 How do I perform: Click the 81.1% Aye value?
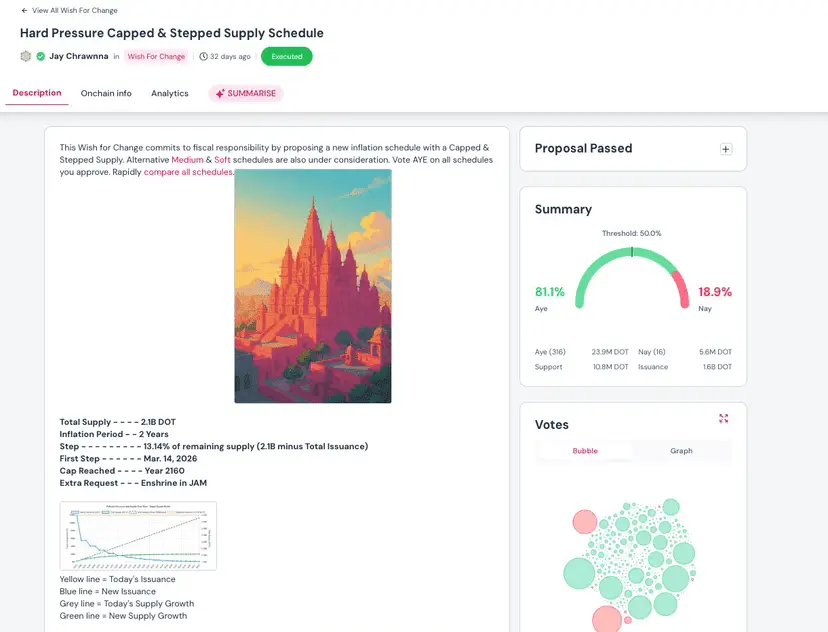[550, 292]
